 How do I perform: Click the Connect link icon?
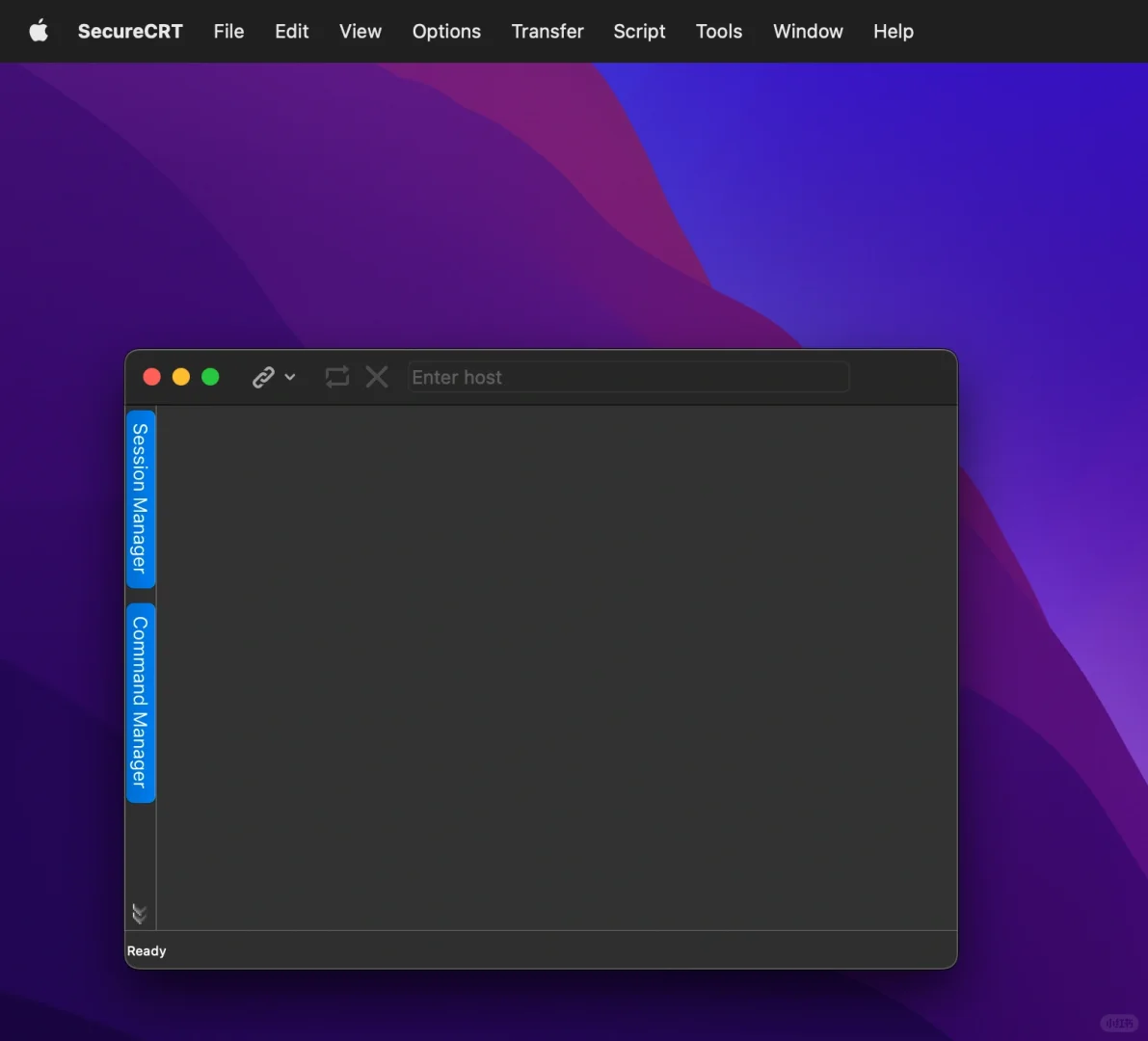pyautogui.click(x=263, y=377)
